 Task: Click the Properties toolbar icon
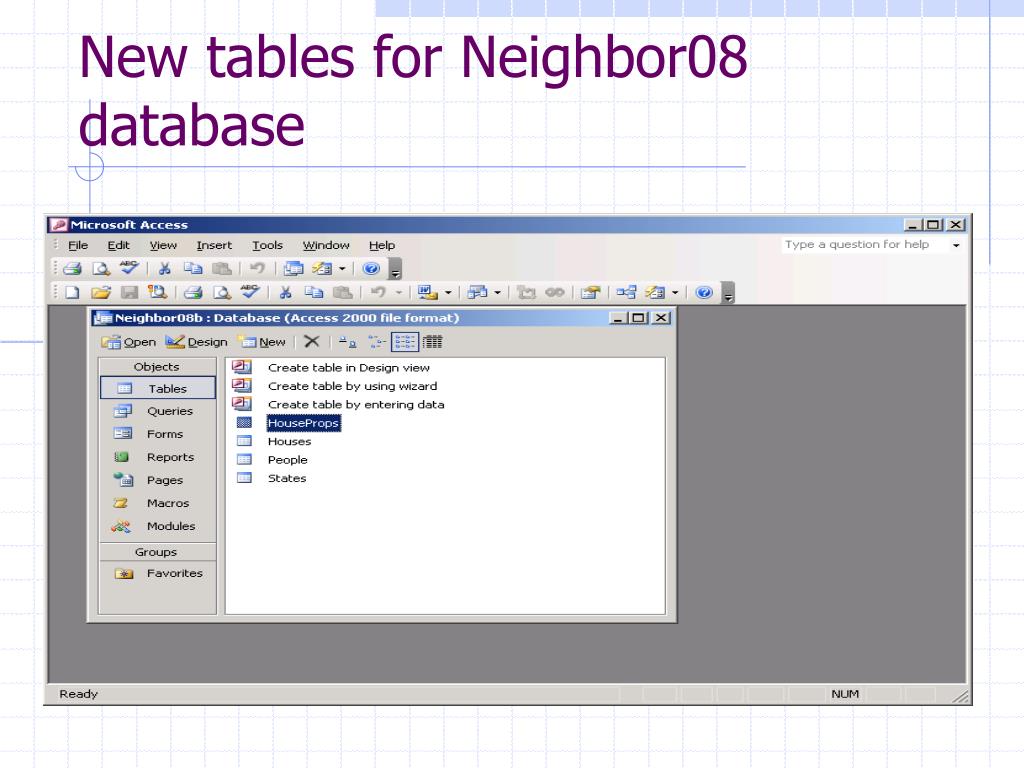click(590, 293)
